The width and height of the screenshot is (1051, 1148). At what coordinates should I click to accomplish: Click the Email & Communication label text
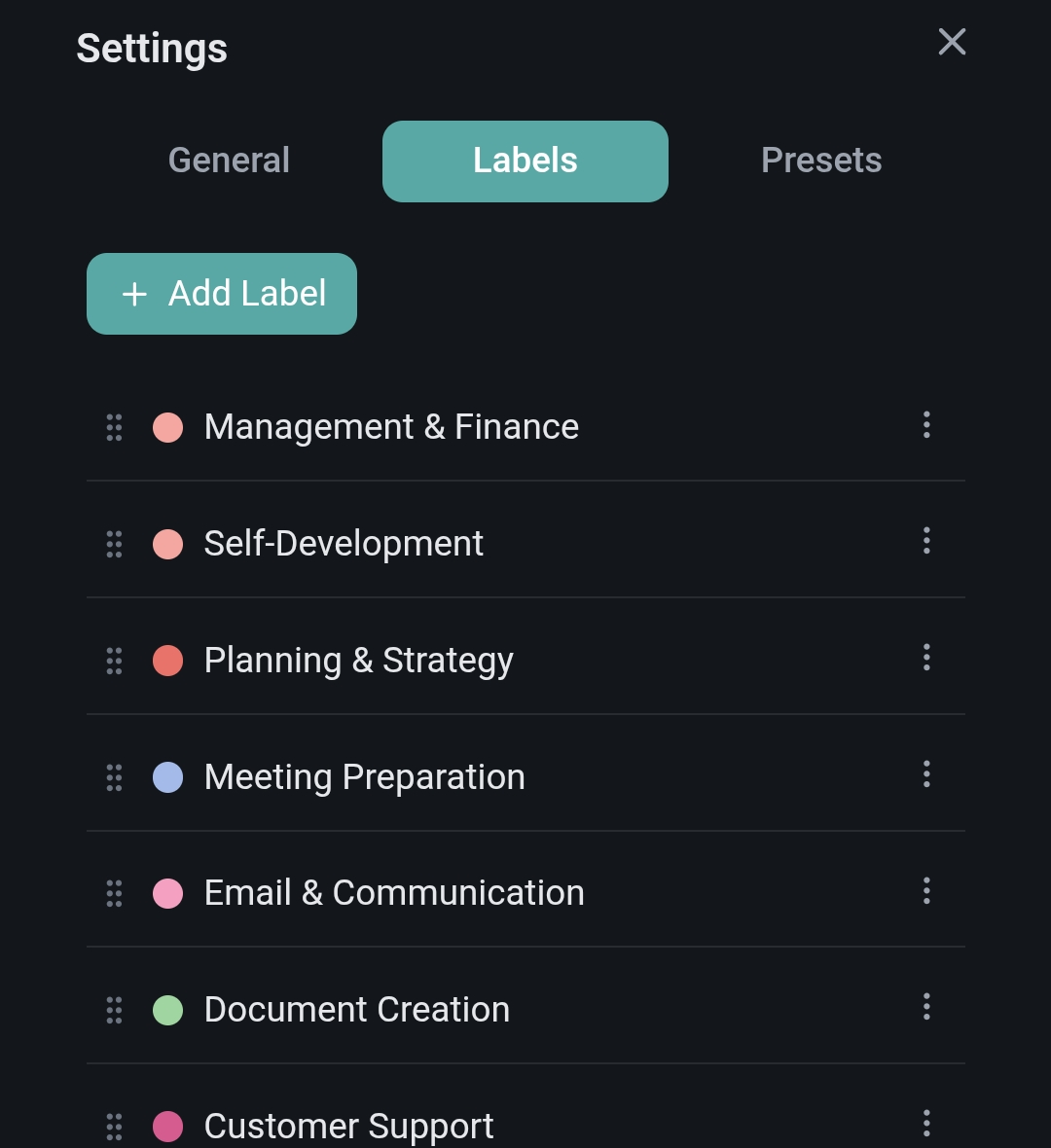[394, 893]
